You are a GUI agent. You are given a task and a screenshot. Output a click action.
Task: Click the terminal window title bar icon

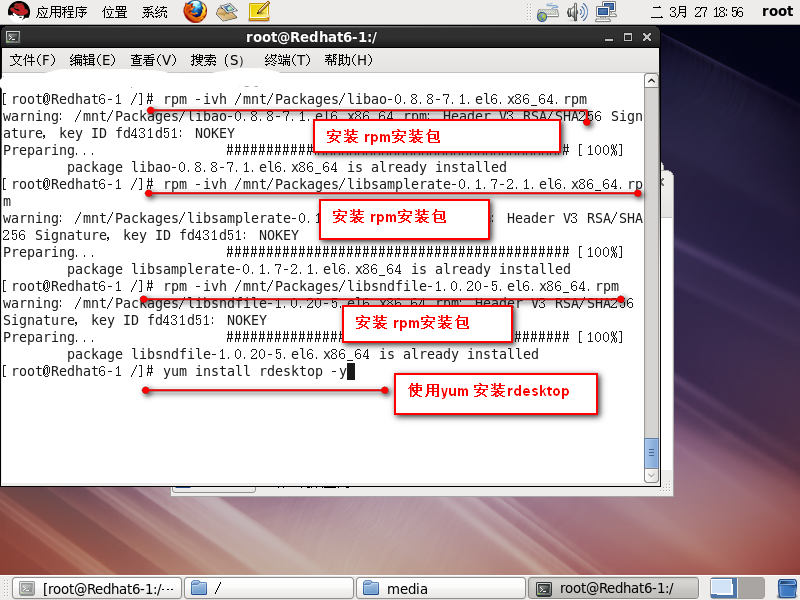coord(13,37)
